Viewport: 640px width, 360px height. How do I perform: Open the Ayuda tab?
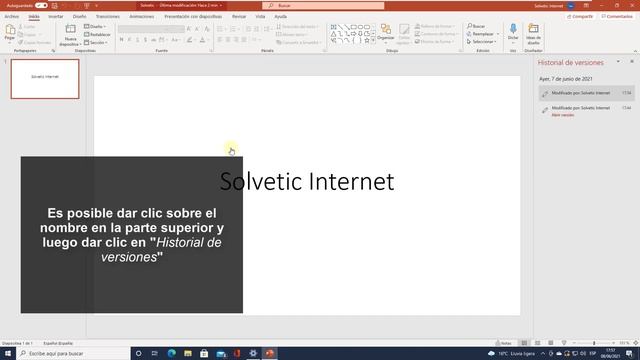(280, 16)
